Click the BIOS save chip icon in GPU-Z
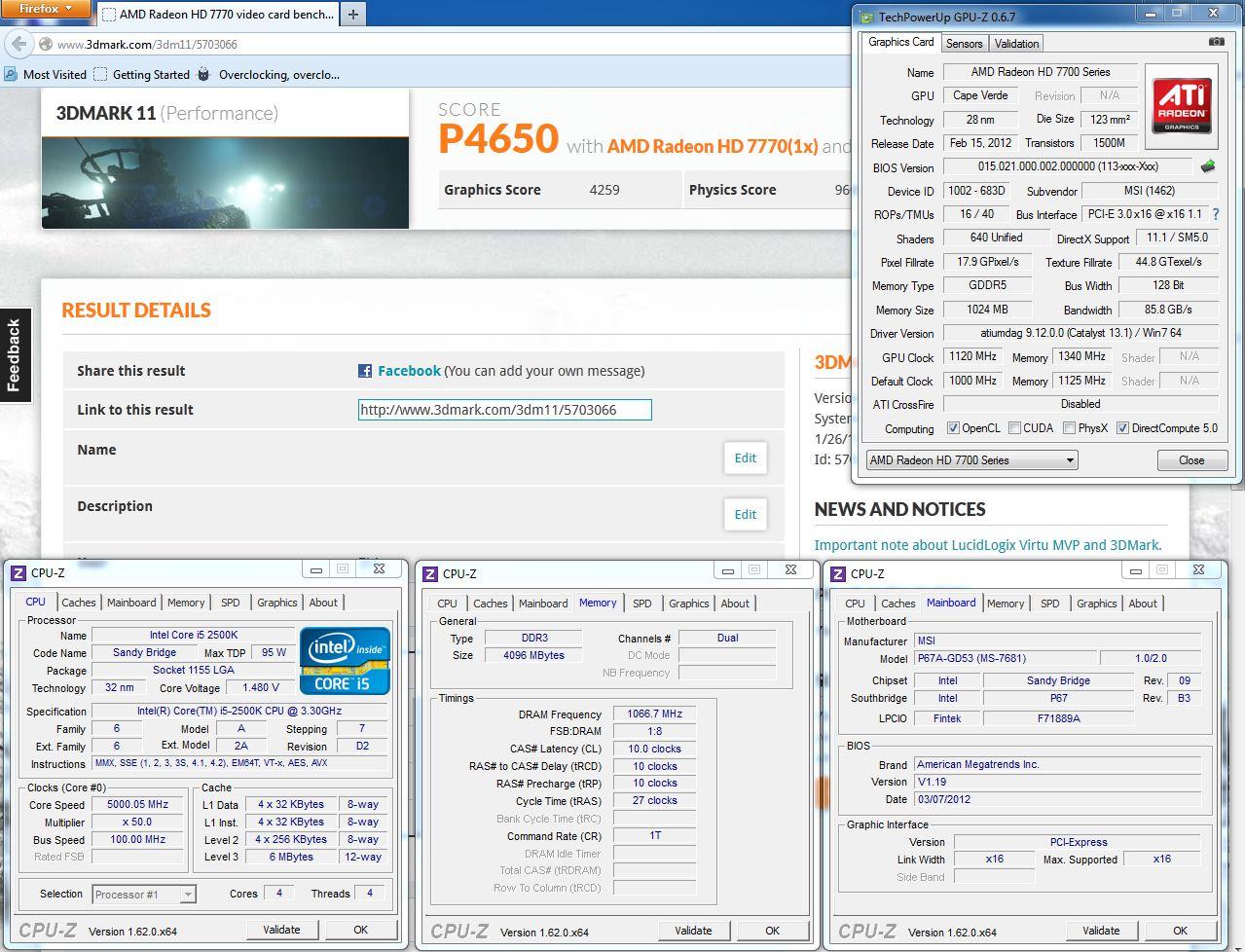Viewport: 1245px width, 952px height. (x=1208, y=166)
